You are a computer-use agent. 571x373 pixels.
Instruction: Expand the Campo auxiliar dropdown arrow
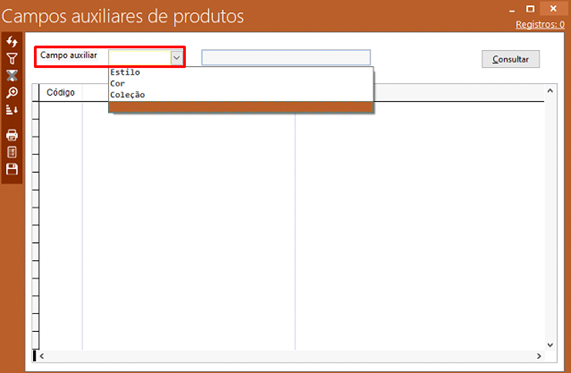coord(177,58)
